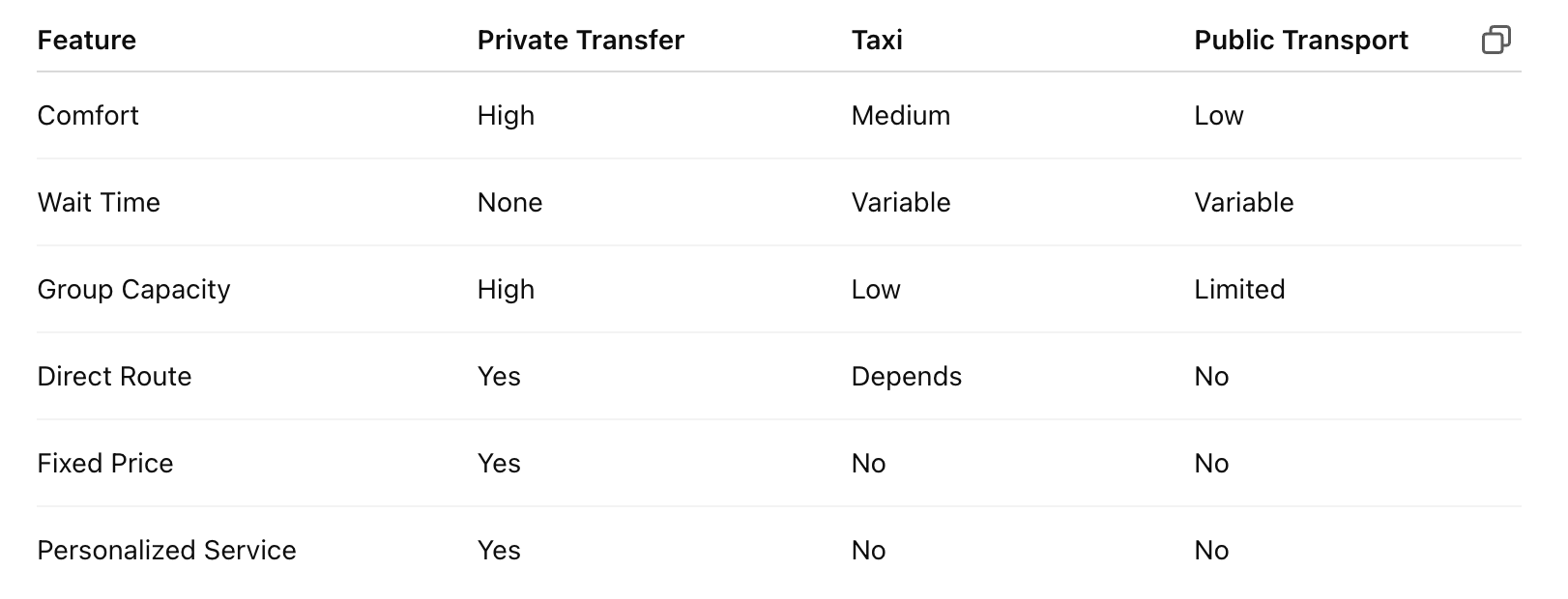Click the Private Transfer column header
The height and width of the screenshot is (599, 1568).
pyautogui.click(x=580, y=41)
